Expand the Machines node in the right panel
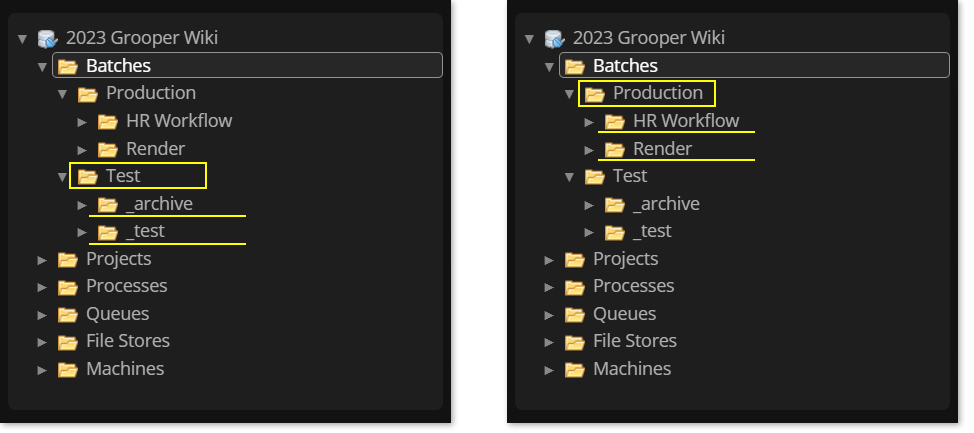Viewport: 974px width, 433px height. pyautogui.click(x=549, y=369)
